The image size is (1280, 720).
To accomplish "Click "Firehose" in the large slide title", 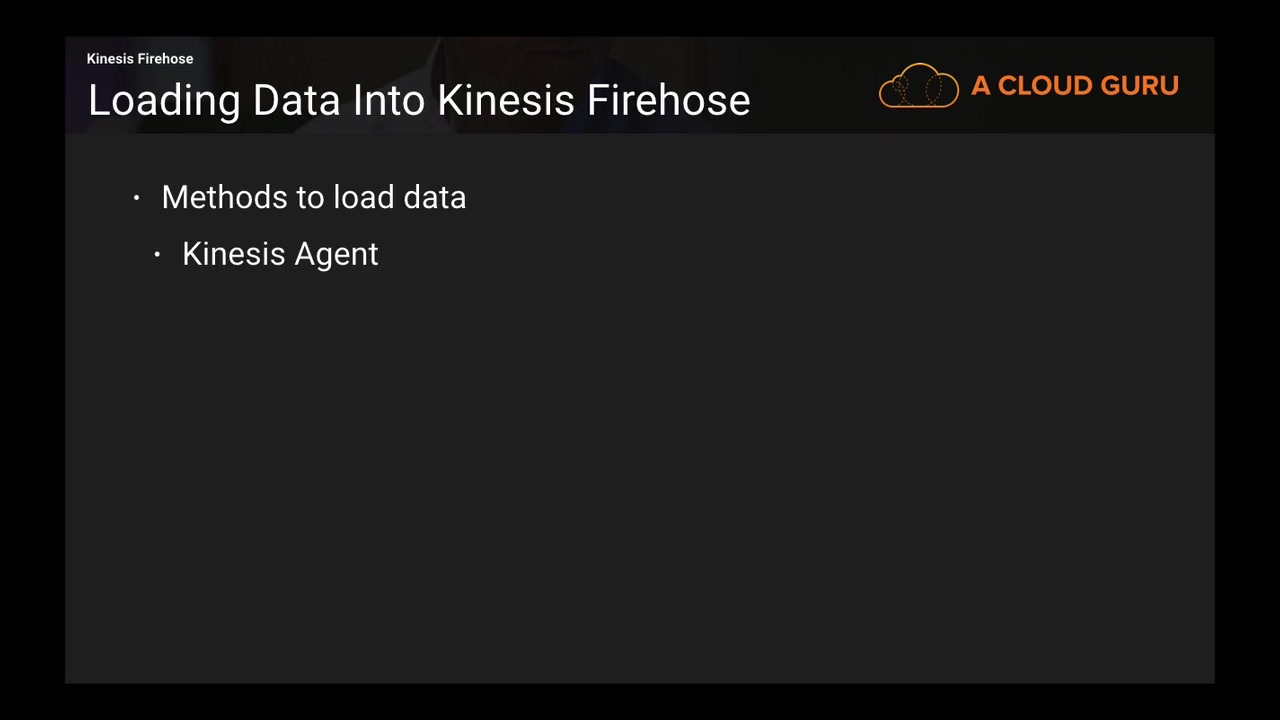I will 668,101.
